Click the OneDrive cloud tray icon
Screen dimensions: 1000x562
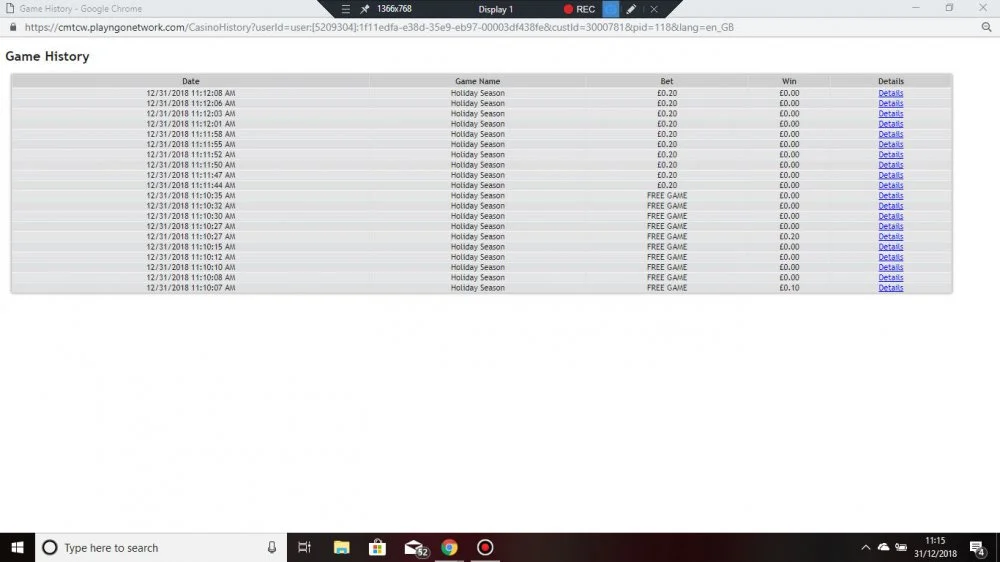(x=883, y=547)
